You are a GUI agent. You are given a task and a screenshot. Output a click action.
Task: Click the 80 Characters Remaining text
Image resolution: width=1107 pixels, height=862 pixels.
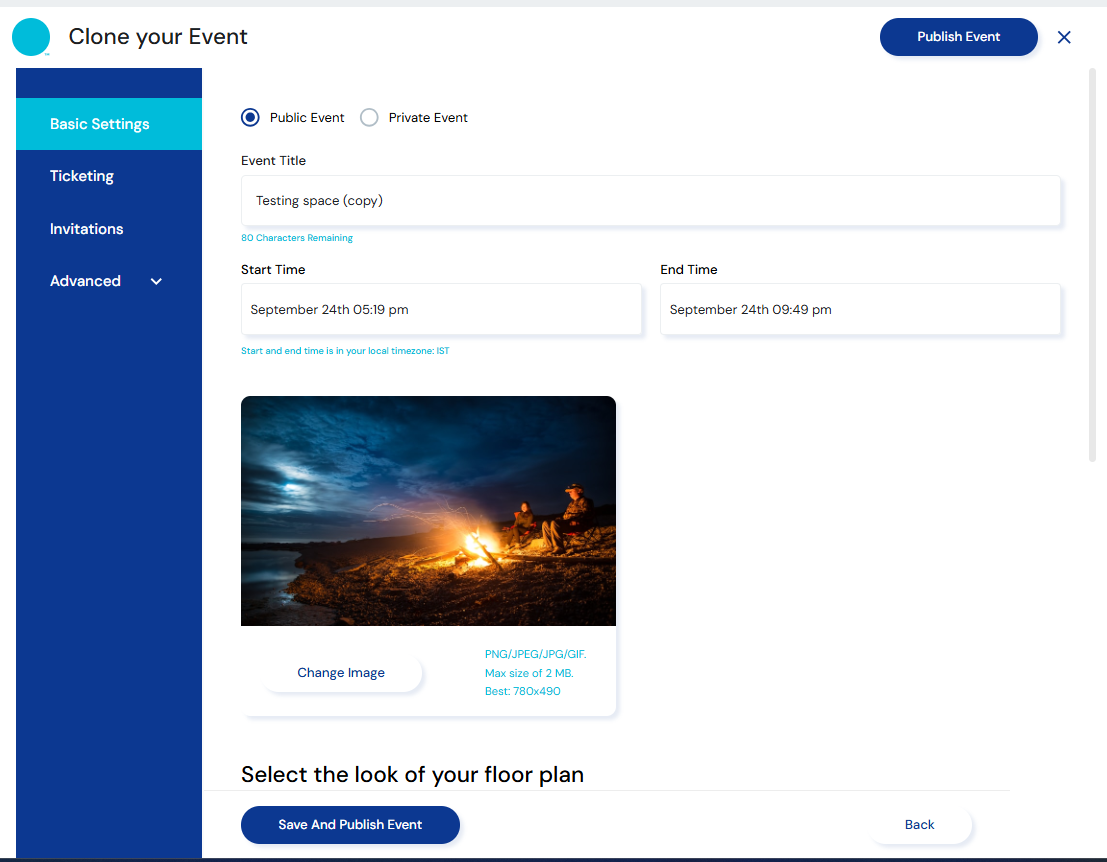click(297, 238)
